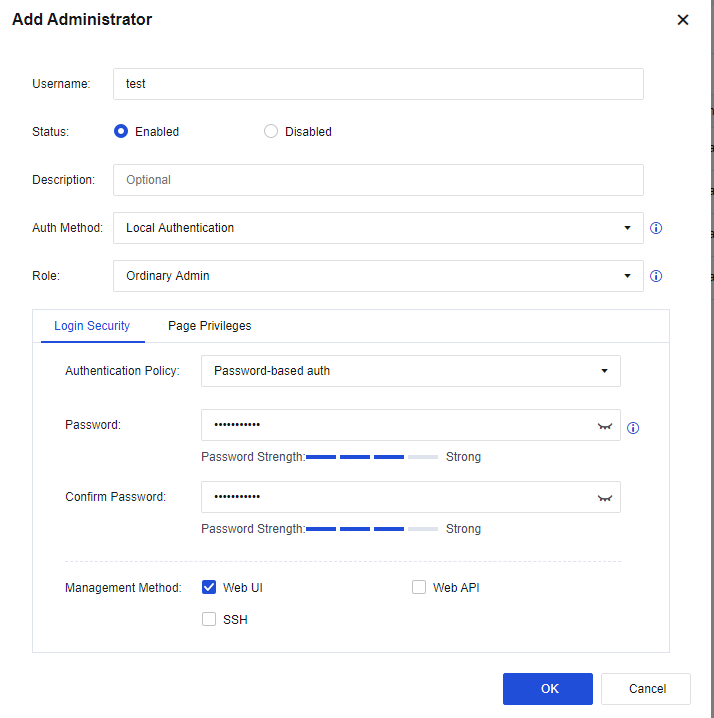Click the Description input field
Image resolution: width=714 pixels, height=718 pixels.
coord(378,180)
